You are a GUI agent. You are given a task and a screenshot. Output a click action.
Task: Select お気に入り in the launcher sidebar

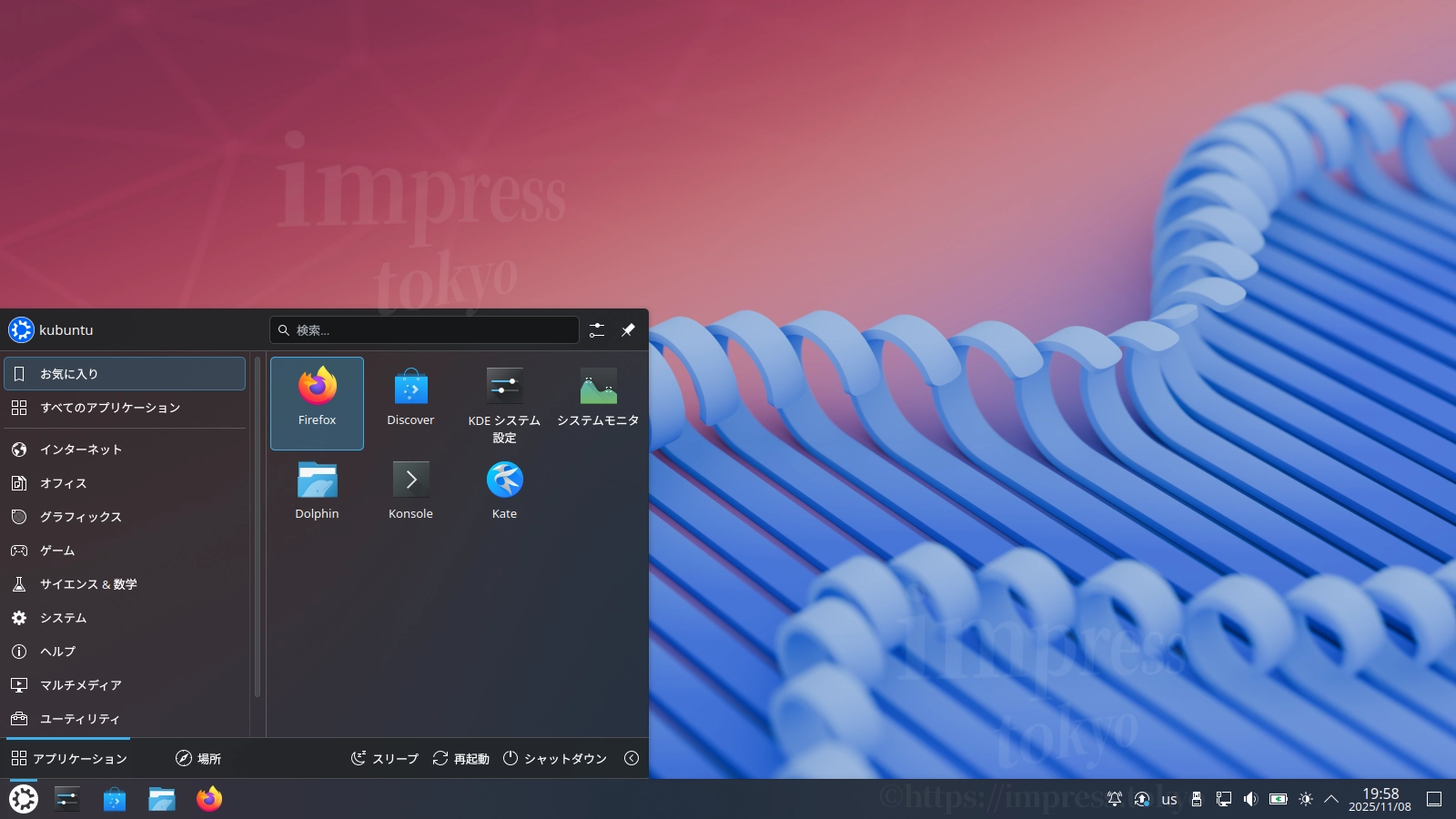click(x=125, y=374)
